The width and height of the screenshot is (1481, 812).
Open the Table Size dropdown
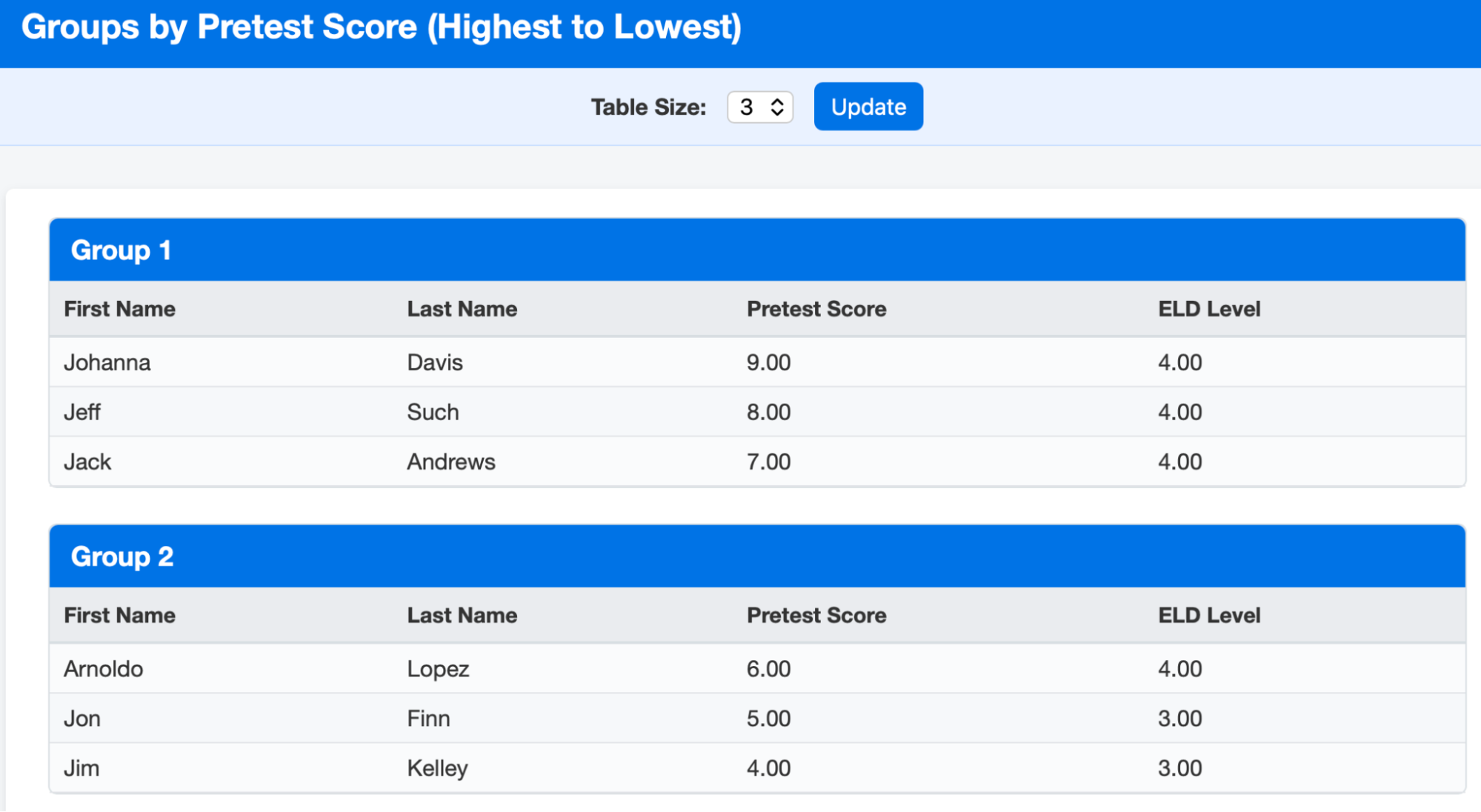(x=751, y=107)
